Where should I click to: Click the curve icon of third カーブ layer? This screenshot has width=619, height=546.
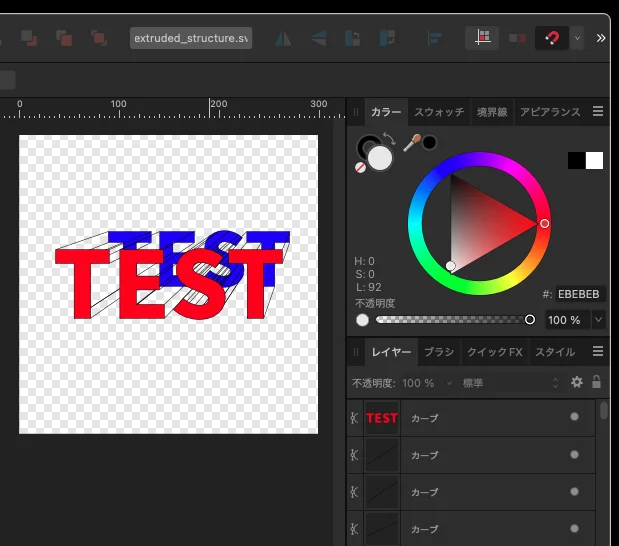tap(354, 492)
